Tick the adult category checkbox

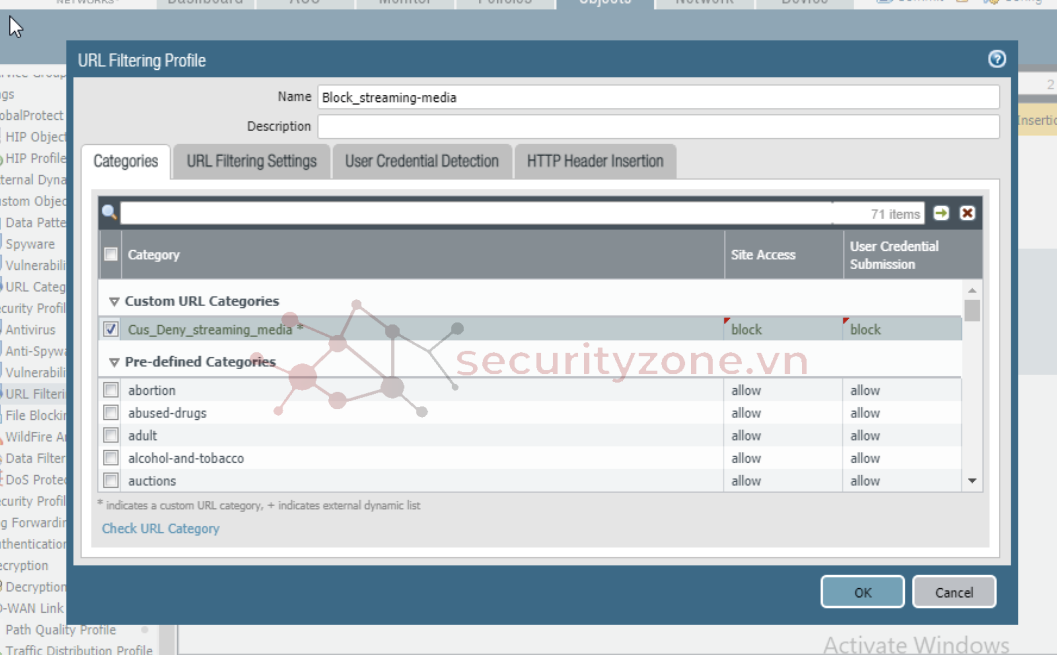coord(111,436)
